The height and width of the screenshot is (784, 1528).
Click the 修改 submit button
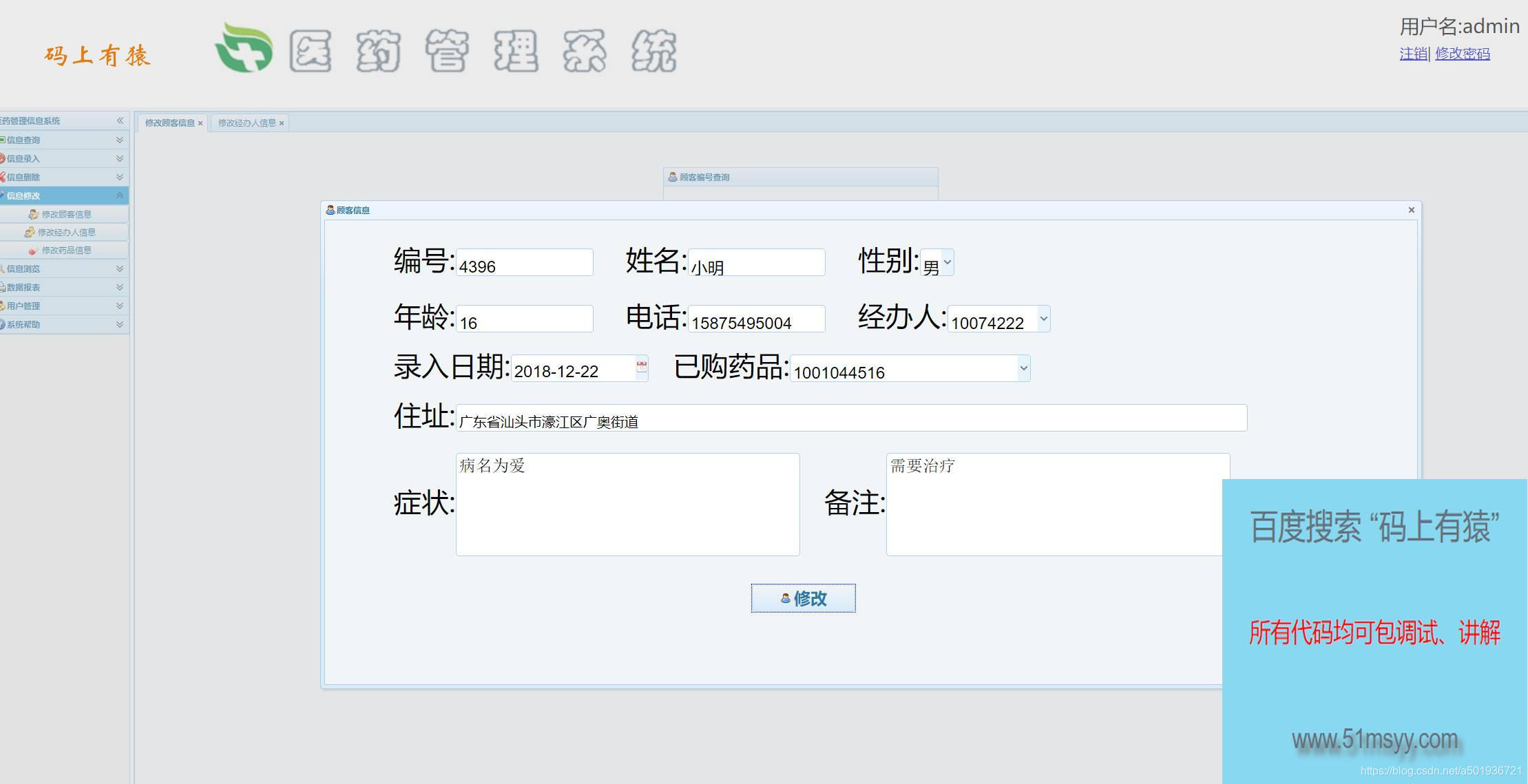pyautogui.click(x=802, y=598)
